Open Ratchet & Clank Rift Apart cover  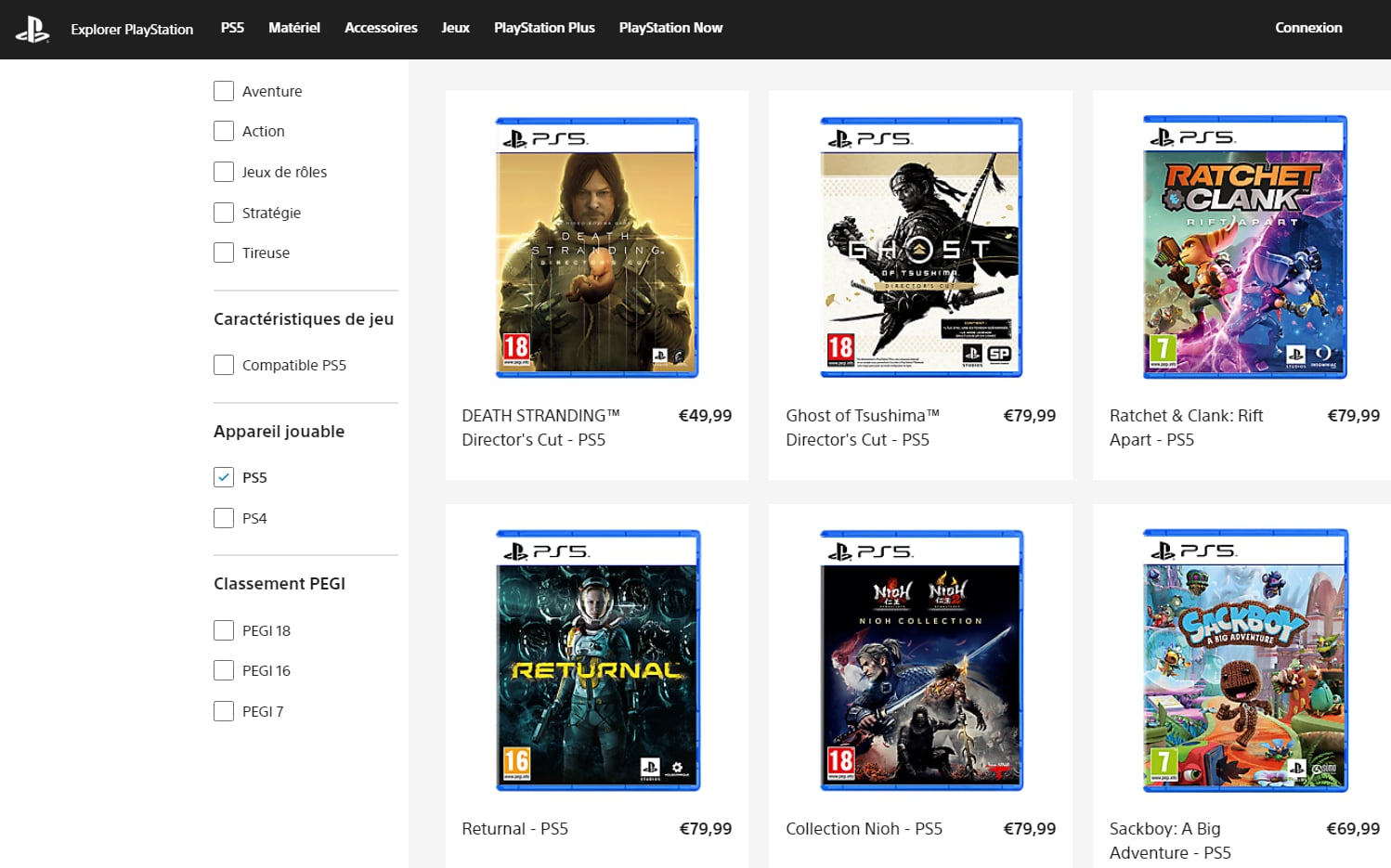tap(1245, 247)
